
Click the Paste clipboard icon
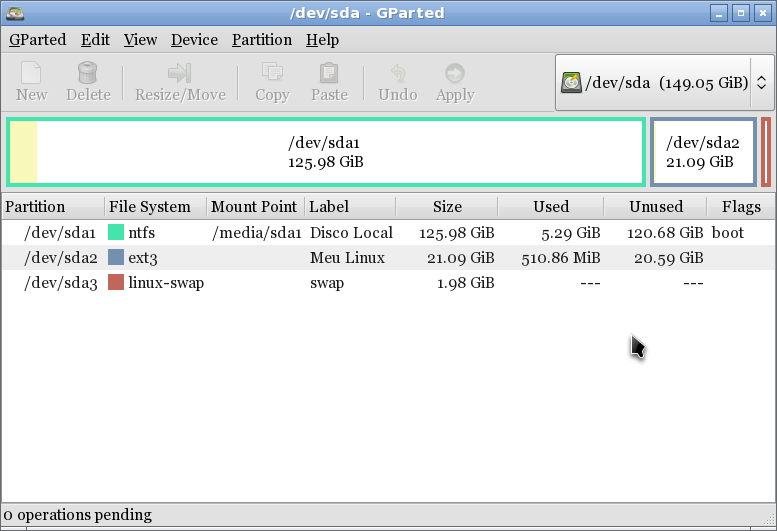(x=329, y=73)
